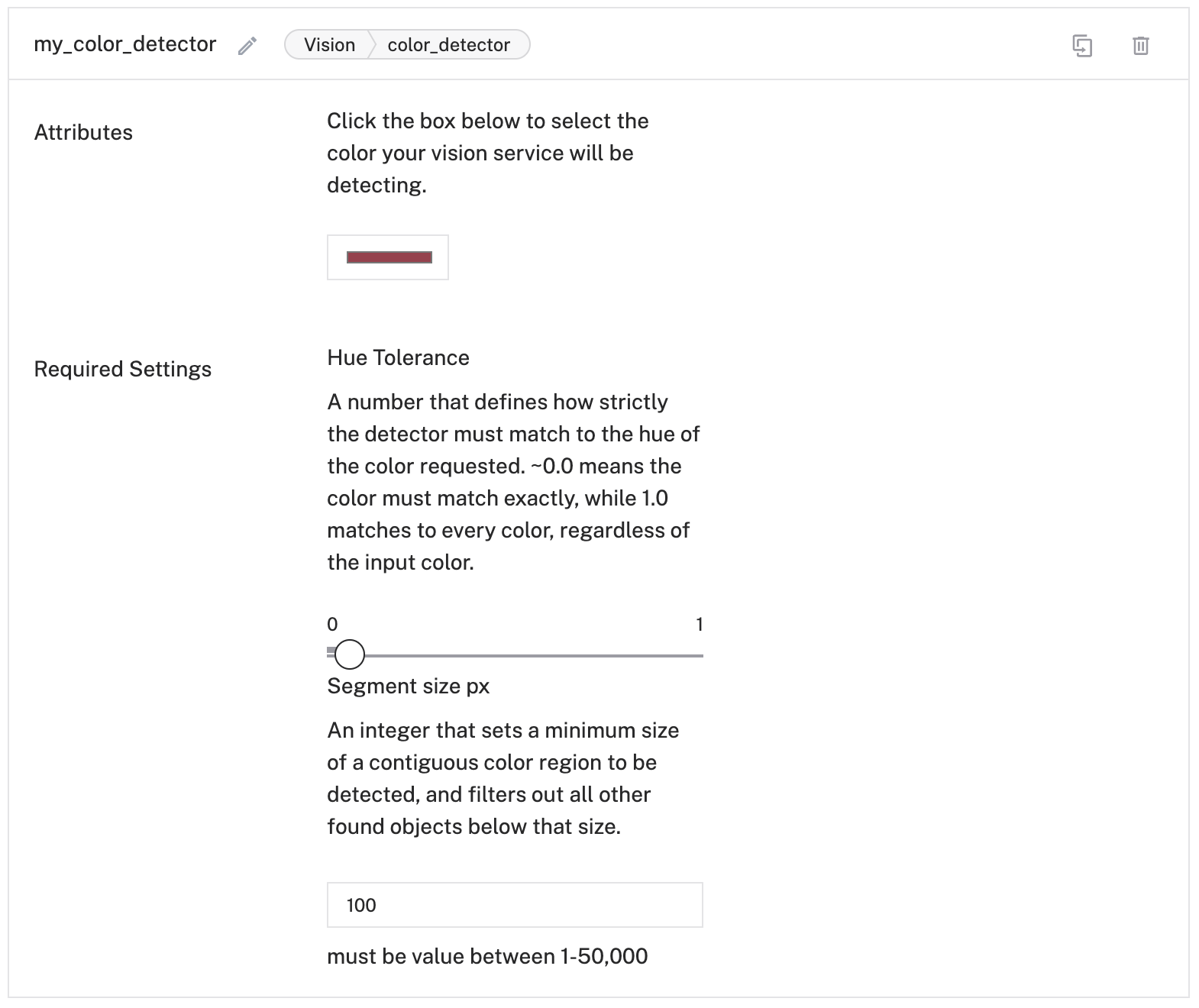Image resolution: width=1199 pixels, height=1008 pixels.
Task: Click the color_detector breadcrumb label
Action: [448, 45]
